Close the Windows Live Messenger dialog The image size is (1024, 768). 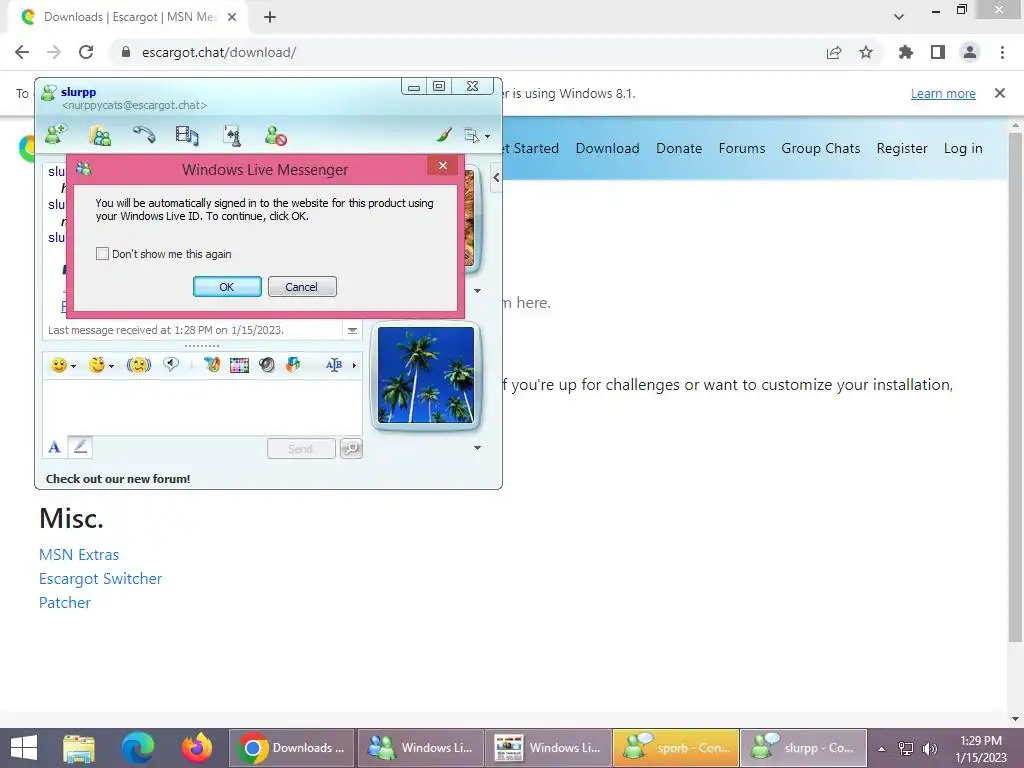point(443,165)
